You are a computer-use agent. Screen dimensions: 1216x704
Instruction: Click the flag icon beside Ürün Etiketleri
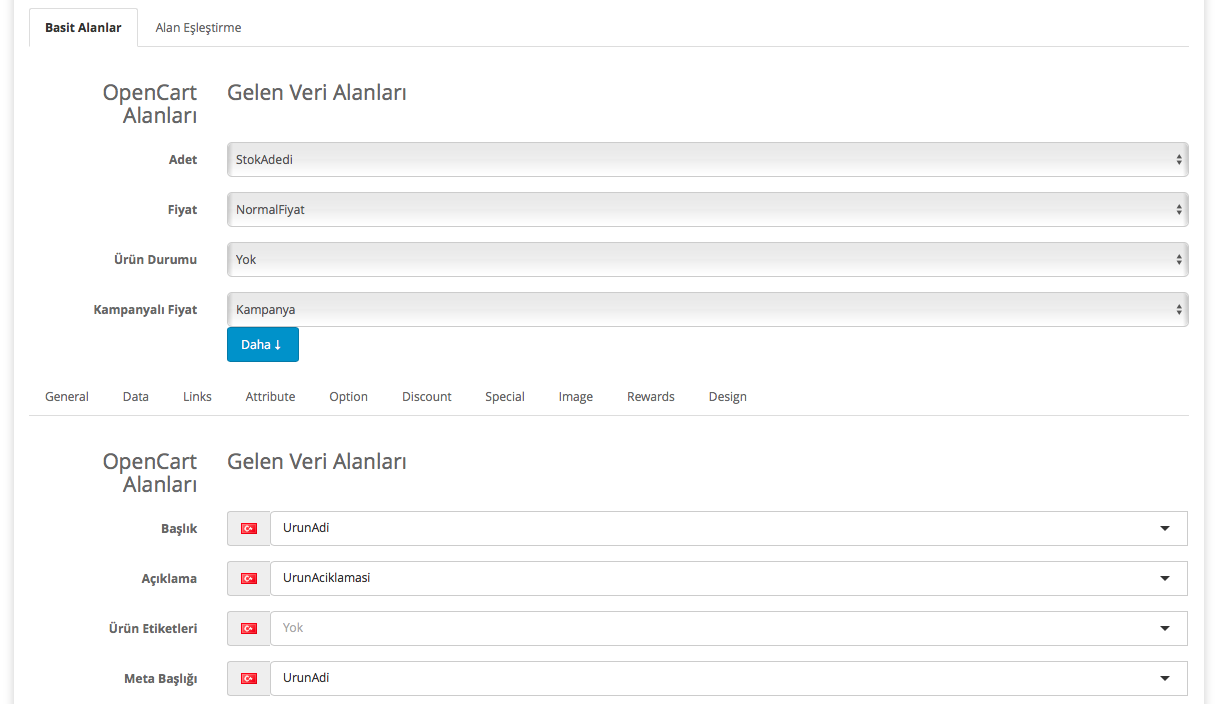point(249,628)
